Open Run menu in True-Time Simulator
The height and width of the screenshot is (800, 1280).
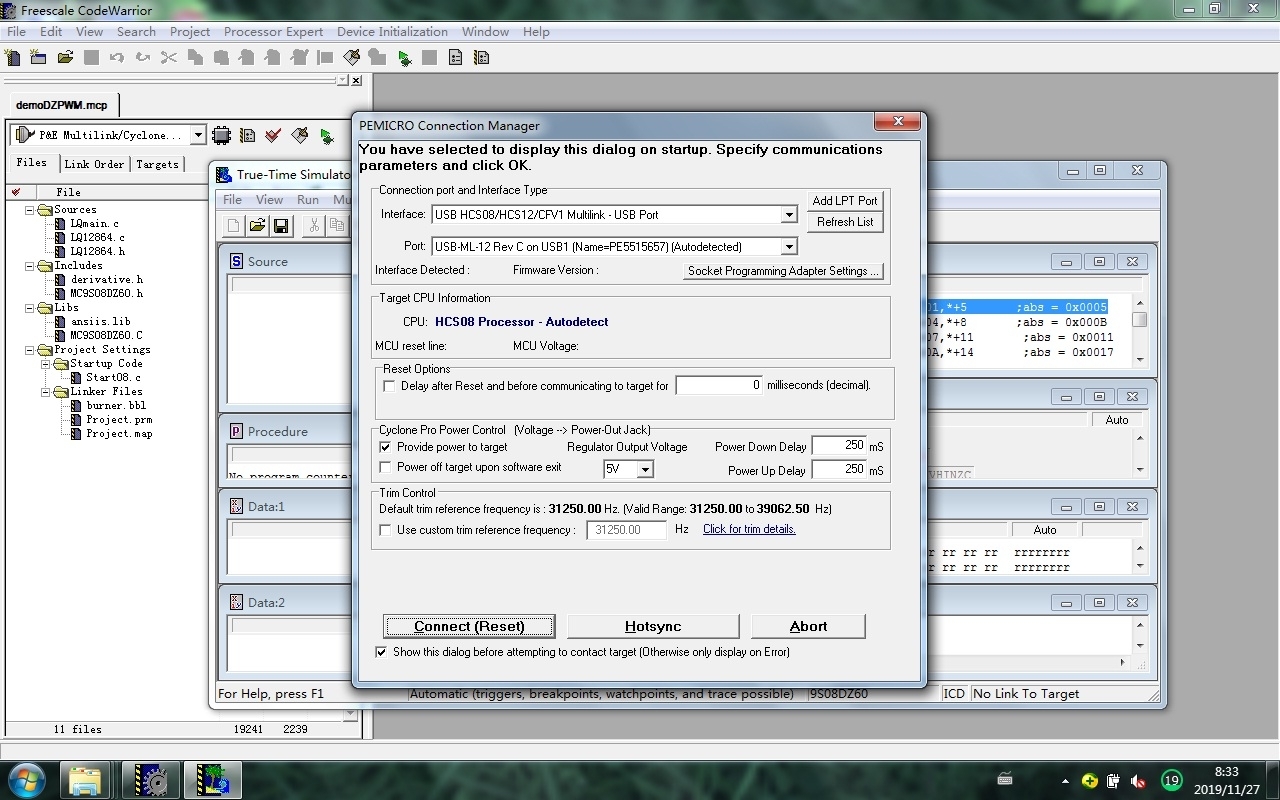click(x=308, y=200)
